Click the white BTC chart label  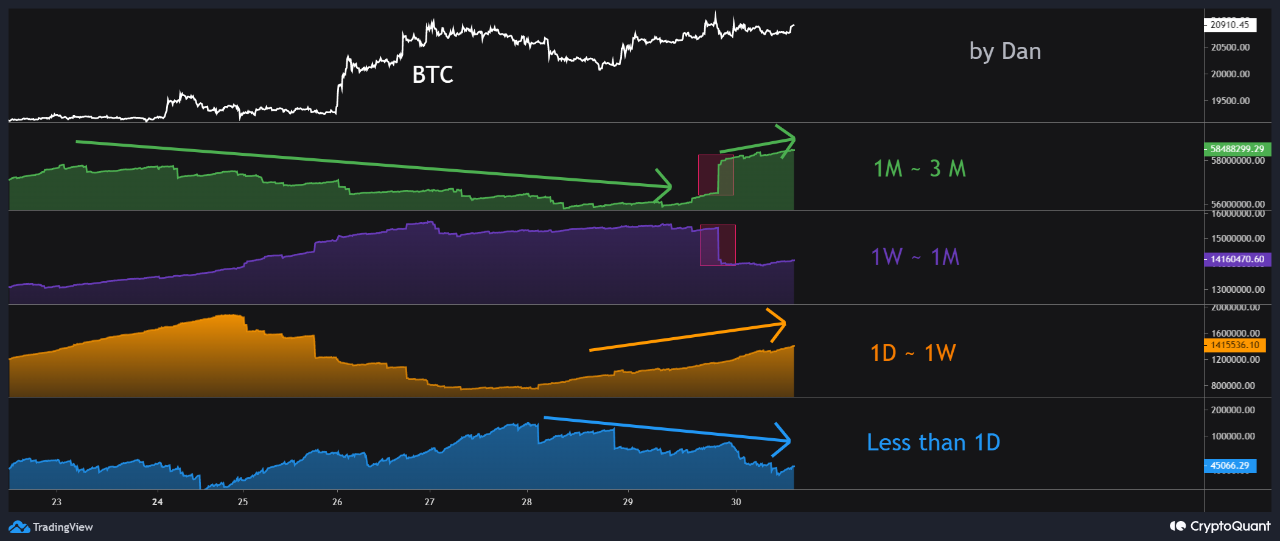coord(433,75)
